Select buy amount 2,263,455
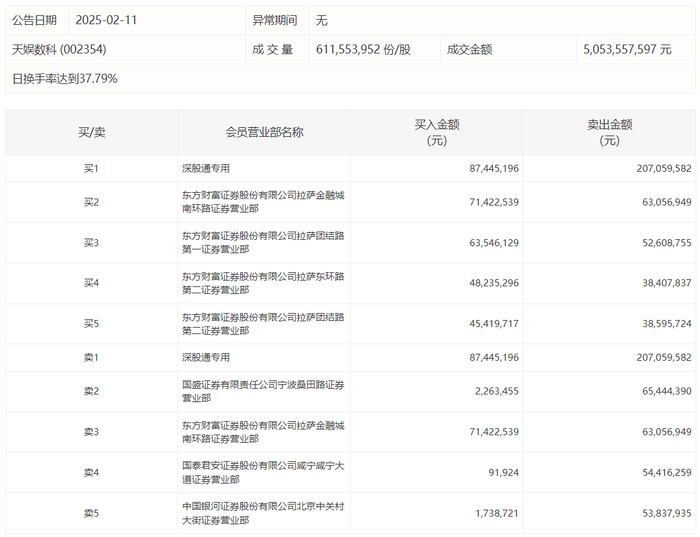Image resolution: width=700 pixels, height=537 pixels. (497, 391)
